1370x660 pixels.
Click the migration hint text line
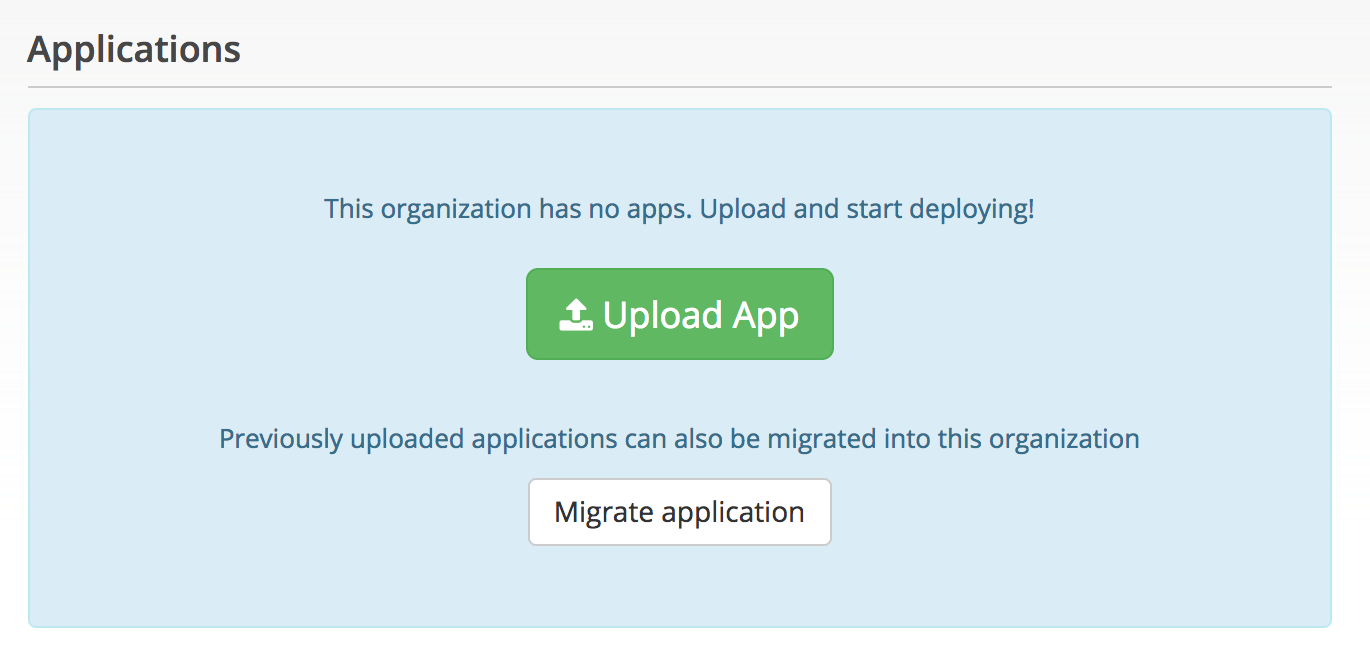coord(679,437)
